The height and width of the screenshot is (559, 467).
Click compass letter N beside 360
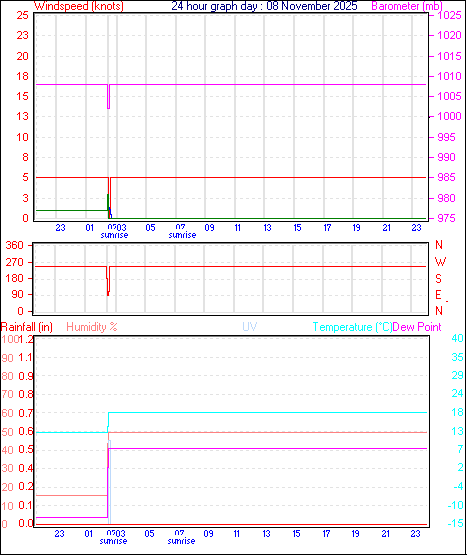pyautogui.click(x=439, y=245)
